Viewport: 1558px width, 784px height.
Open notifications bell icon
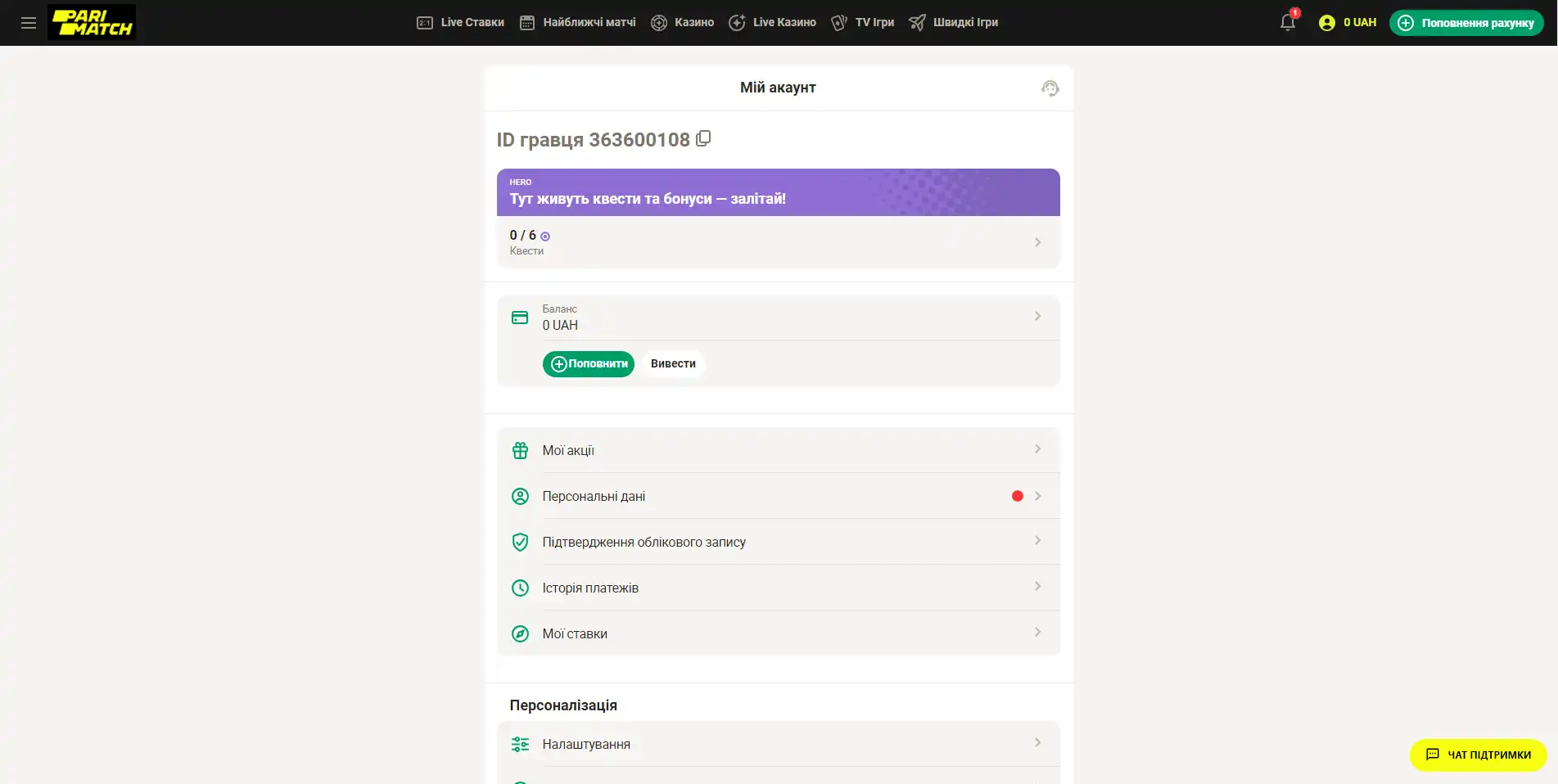pos(1288,23)
